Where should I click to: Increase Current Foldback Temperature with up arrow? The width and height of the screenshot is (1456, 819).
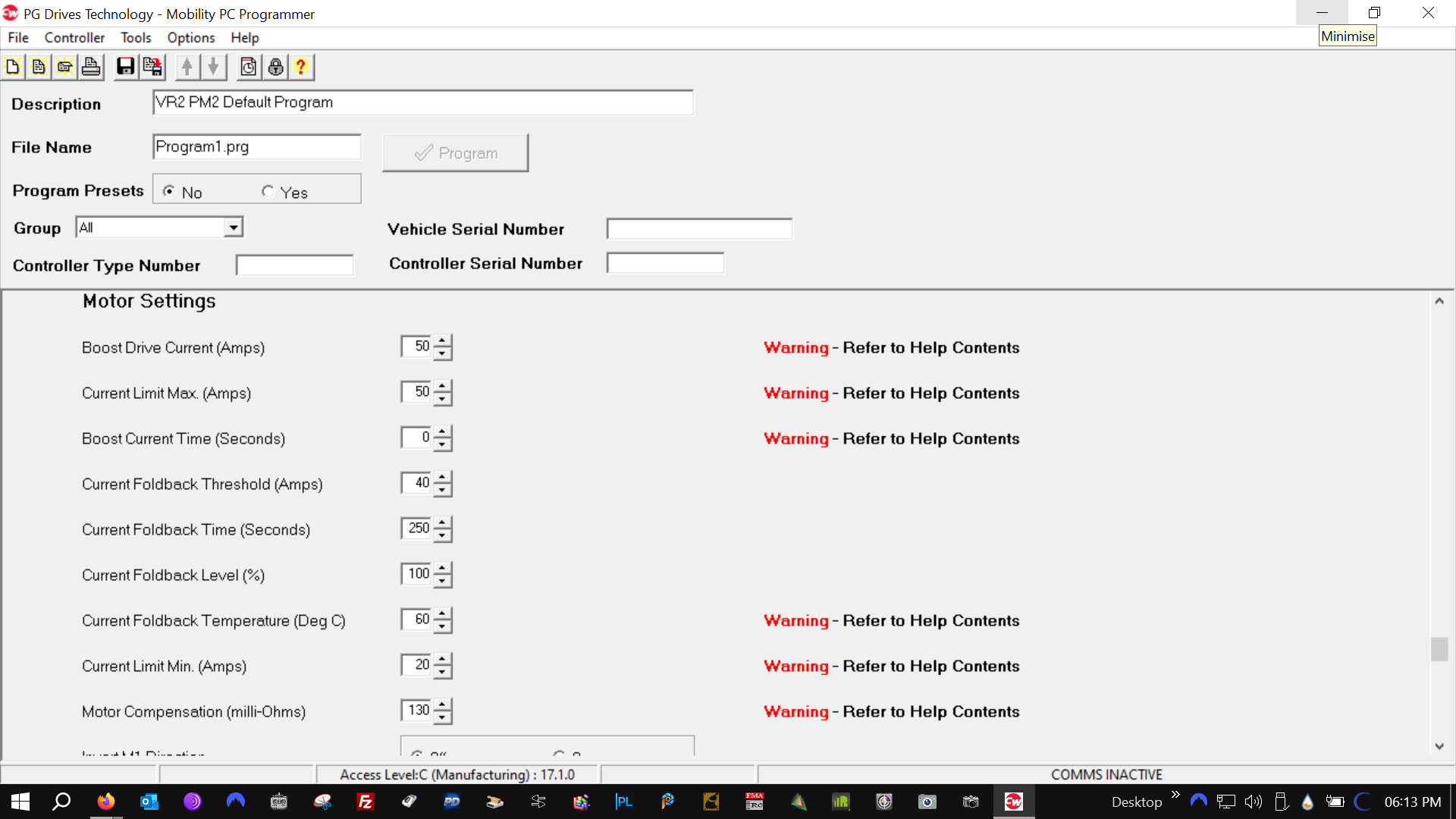click(443, 613)
